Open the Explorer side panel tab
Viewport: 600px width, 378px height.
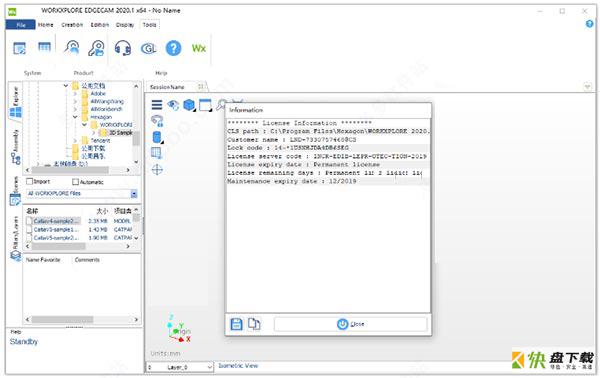coord(16,103)
